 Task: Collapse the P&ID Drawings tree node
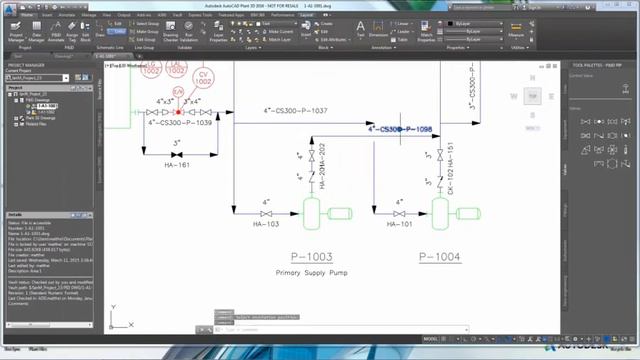pyautogui.click(x=16, y=100)
